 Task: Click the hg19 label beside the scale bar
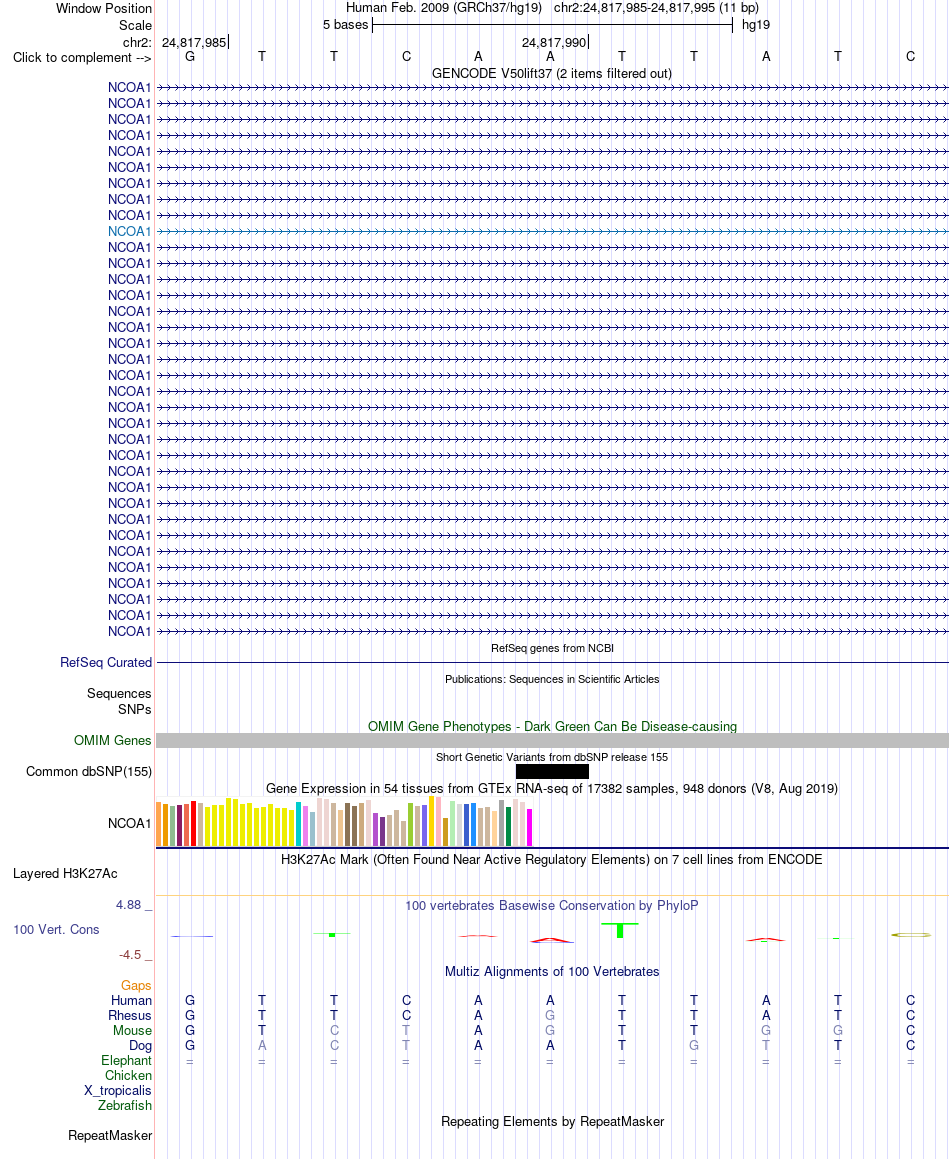click(756, 25)
